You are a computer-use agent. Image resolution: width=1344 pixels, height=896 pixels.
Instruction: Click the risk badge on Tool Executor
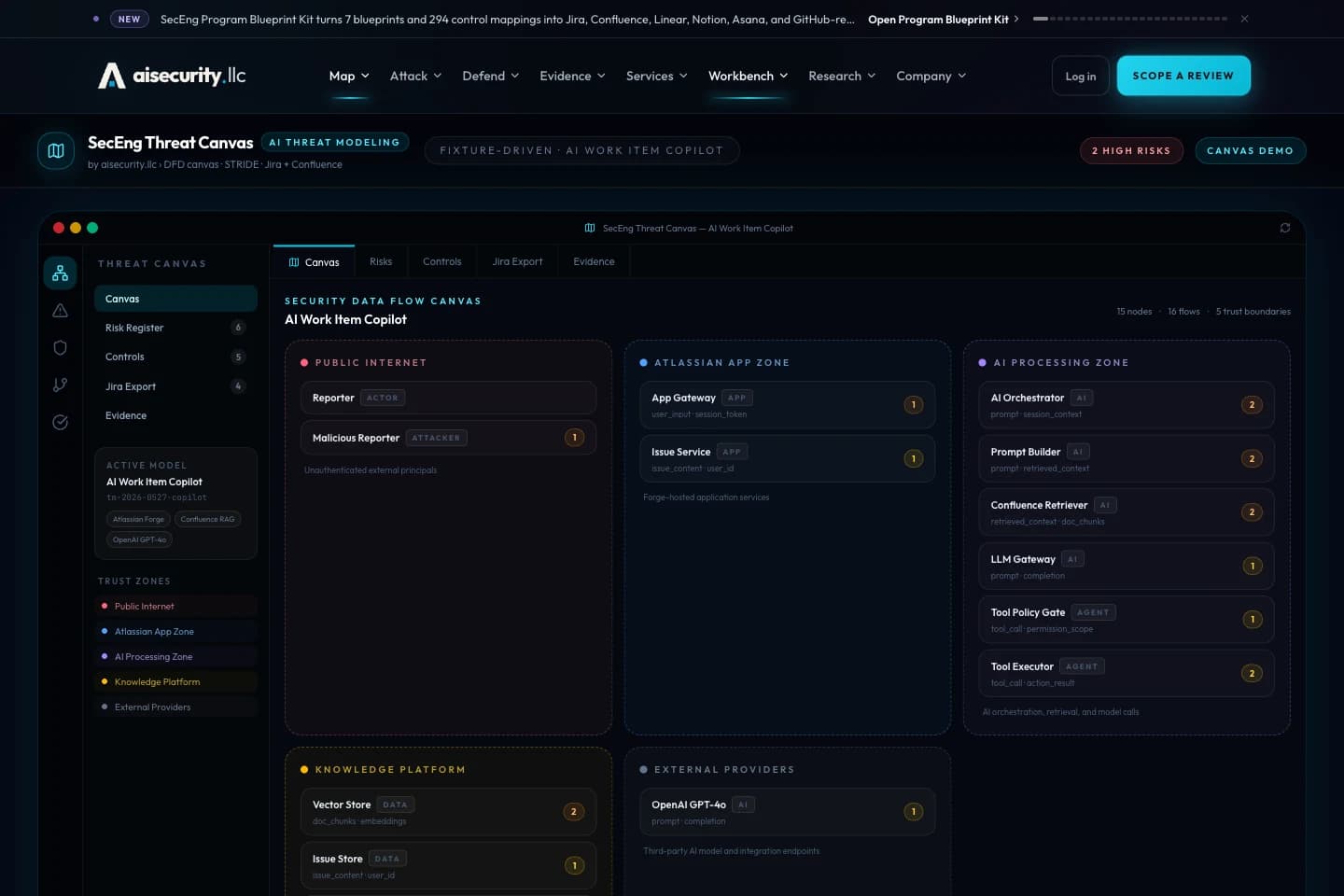pos(1253,673)
